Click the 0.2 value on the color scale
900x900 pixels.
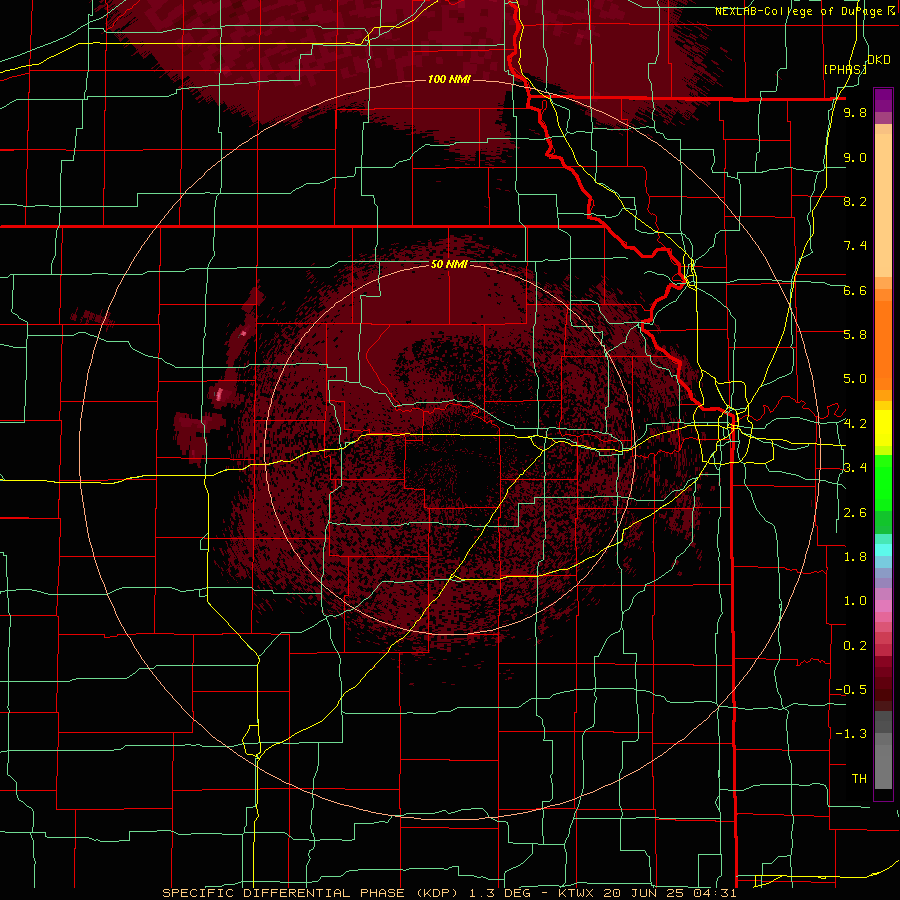855,646
